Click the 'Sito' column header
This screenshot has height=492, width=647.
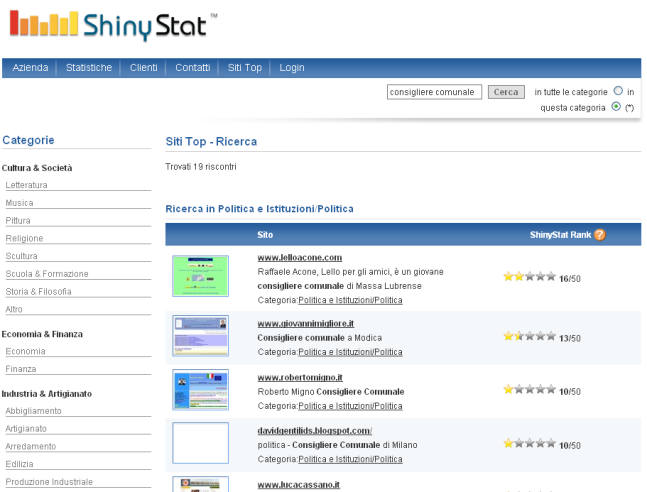tap(265, 235)
